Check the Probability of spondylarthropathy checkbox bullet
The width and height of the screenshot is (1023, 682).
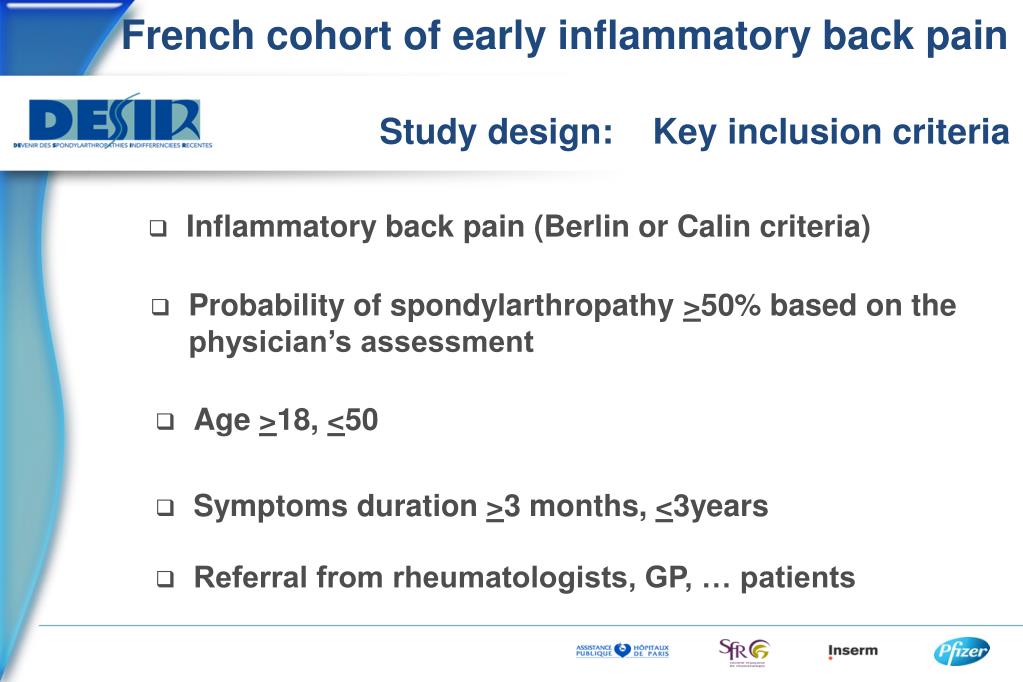(160, 307)
